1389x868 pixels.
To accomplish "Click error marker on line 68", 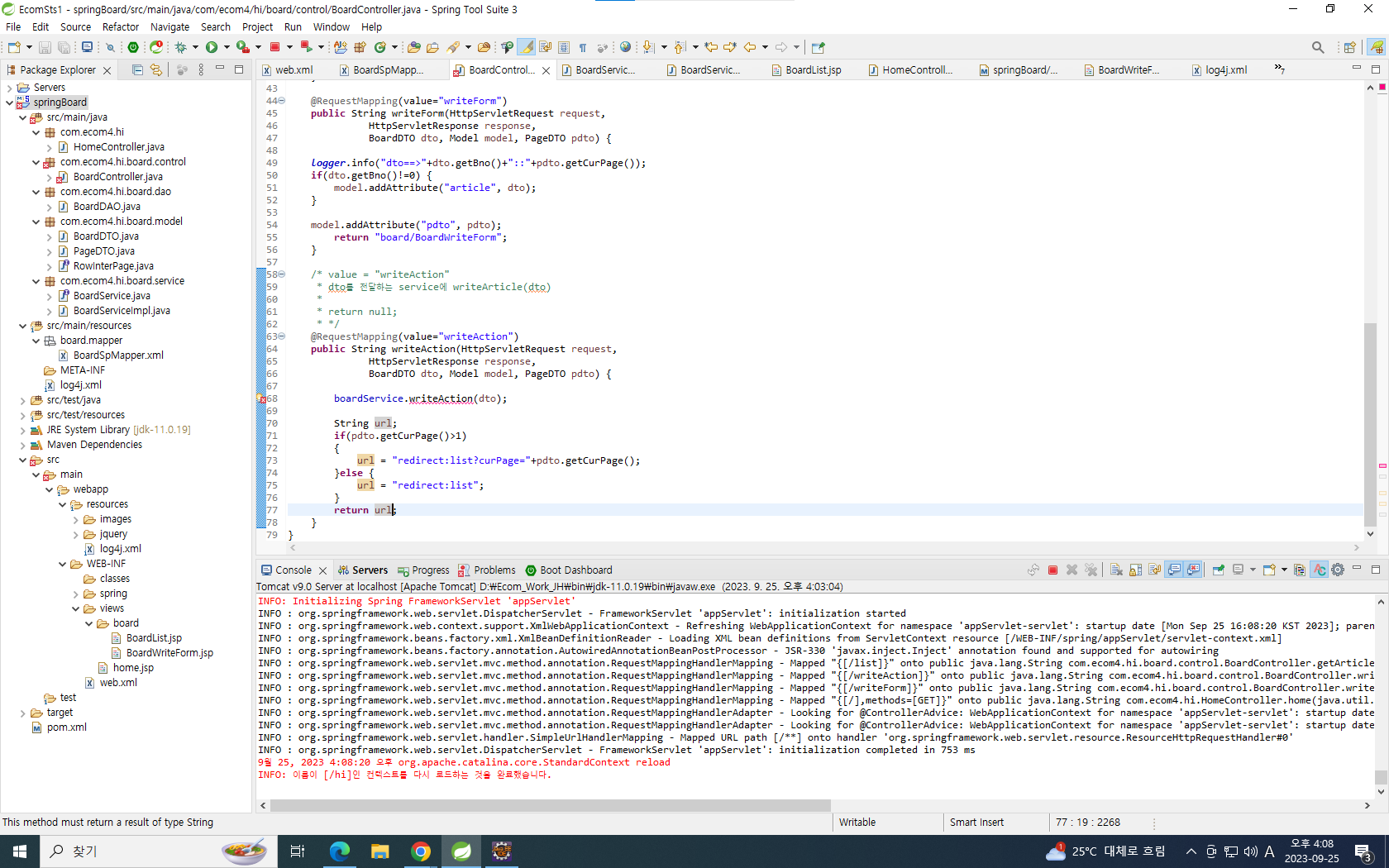I will pyautogui.click(x=262, y=398).
